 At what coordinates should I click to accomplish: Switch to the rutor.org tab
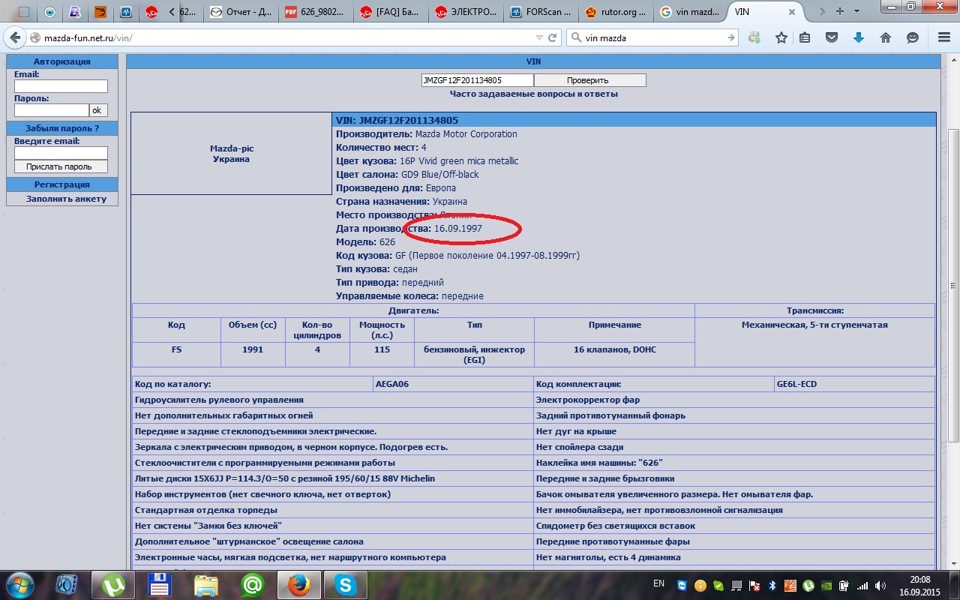(x=615, y=12)
